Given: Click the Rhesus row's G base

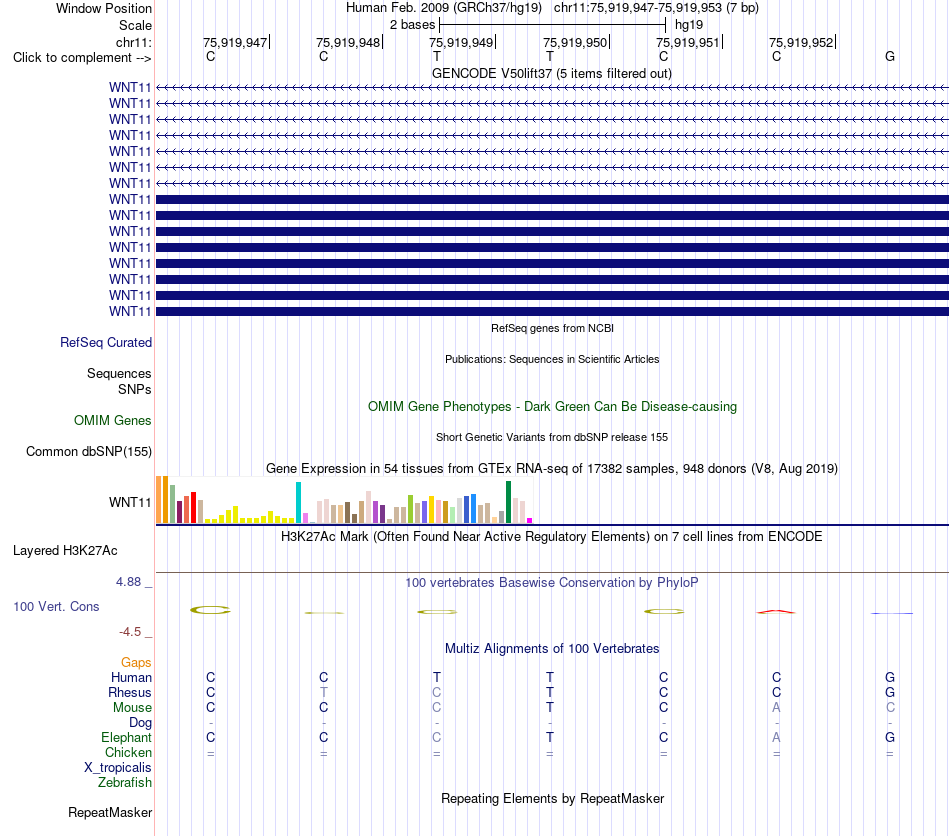Looking at the screenshot, I should tap(889, 692).
